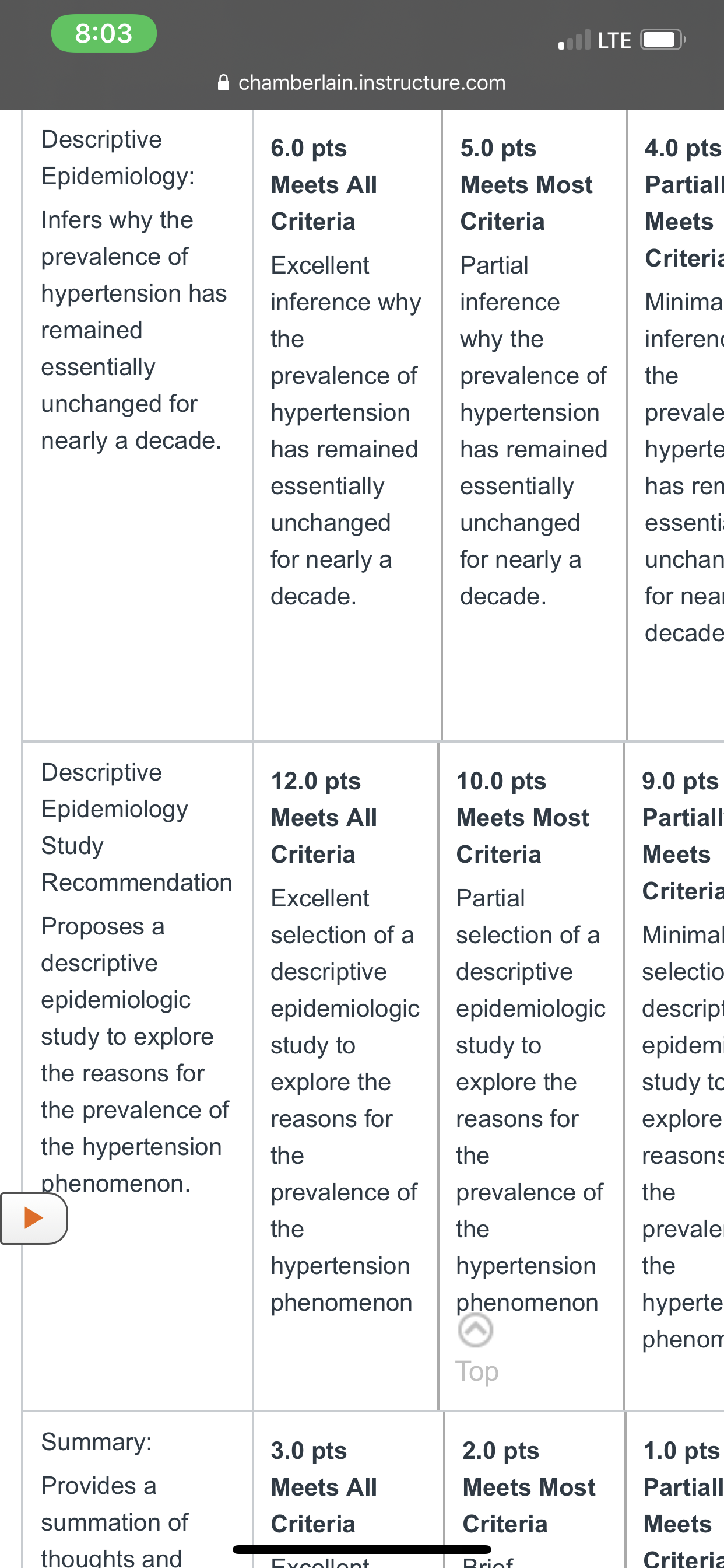Tap the Top scroll-up arrow icon
724x1568 pixels.
475,1330
